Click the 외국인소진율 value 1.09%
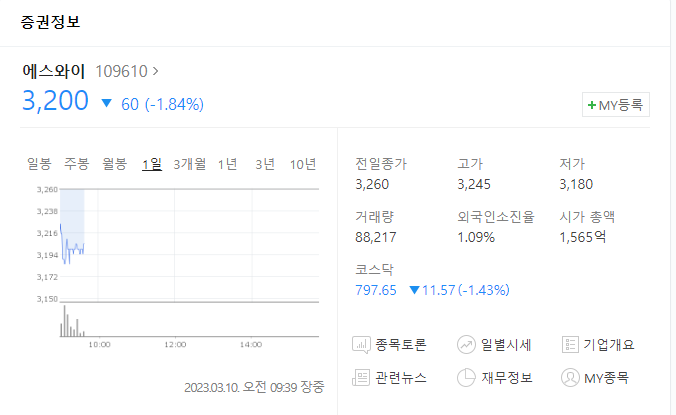The width and height of the screenshot is (676, 415). [x=476, y=237]
